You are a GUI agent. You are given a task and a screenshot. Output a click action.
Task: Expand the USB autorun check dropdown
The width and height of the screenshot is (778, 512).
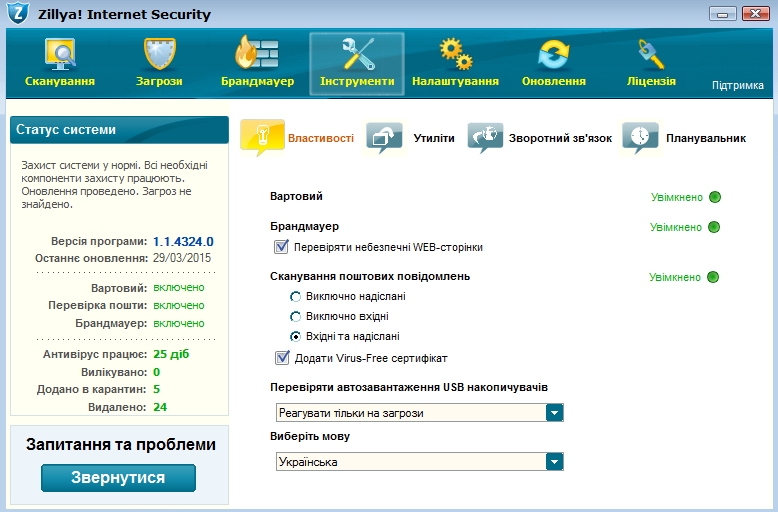click(554, 413)
